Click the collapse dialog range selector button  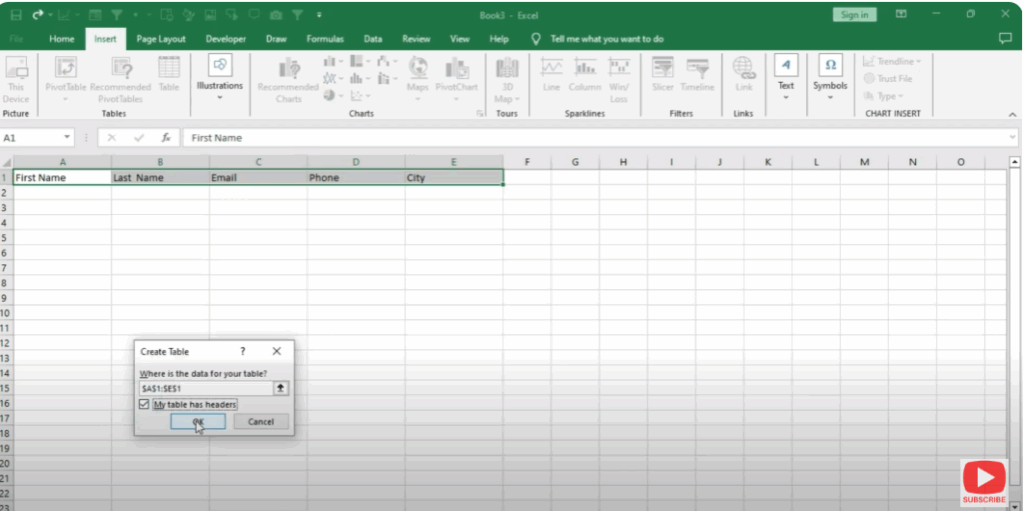281,388
